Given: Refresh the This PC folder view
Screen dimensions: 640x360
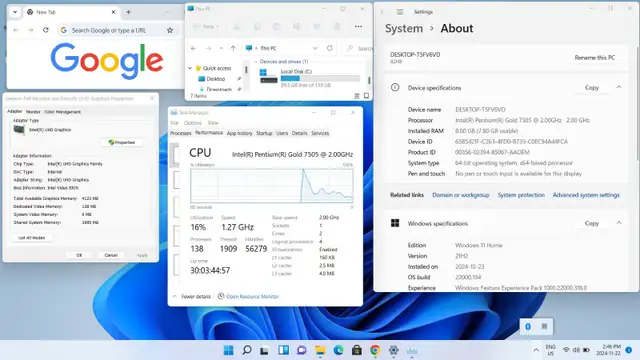Looking at the screenshot, I should coord(330,48).
